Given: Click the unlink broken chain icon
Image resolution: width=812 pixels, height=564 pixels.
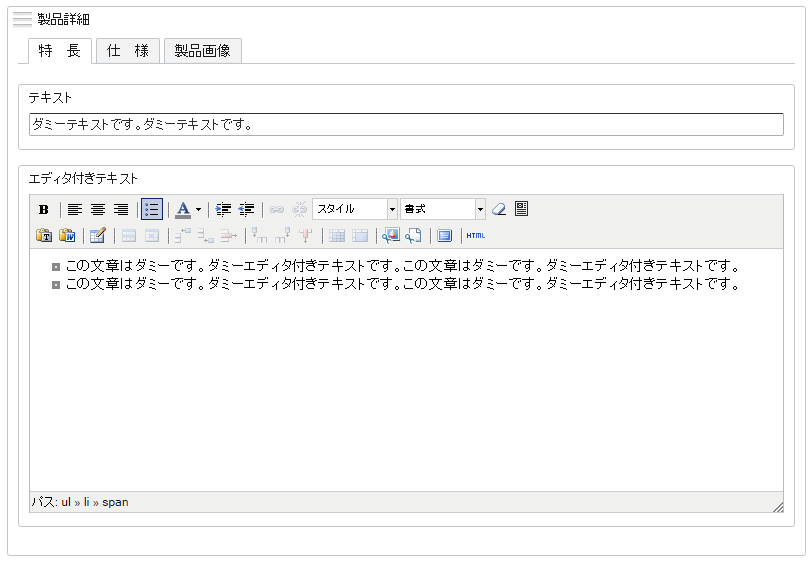Looking at the screenshot, I should (299, 209).
